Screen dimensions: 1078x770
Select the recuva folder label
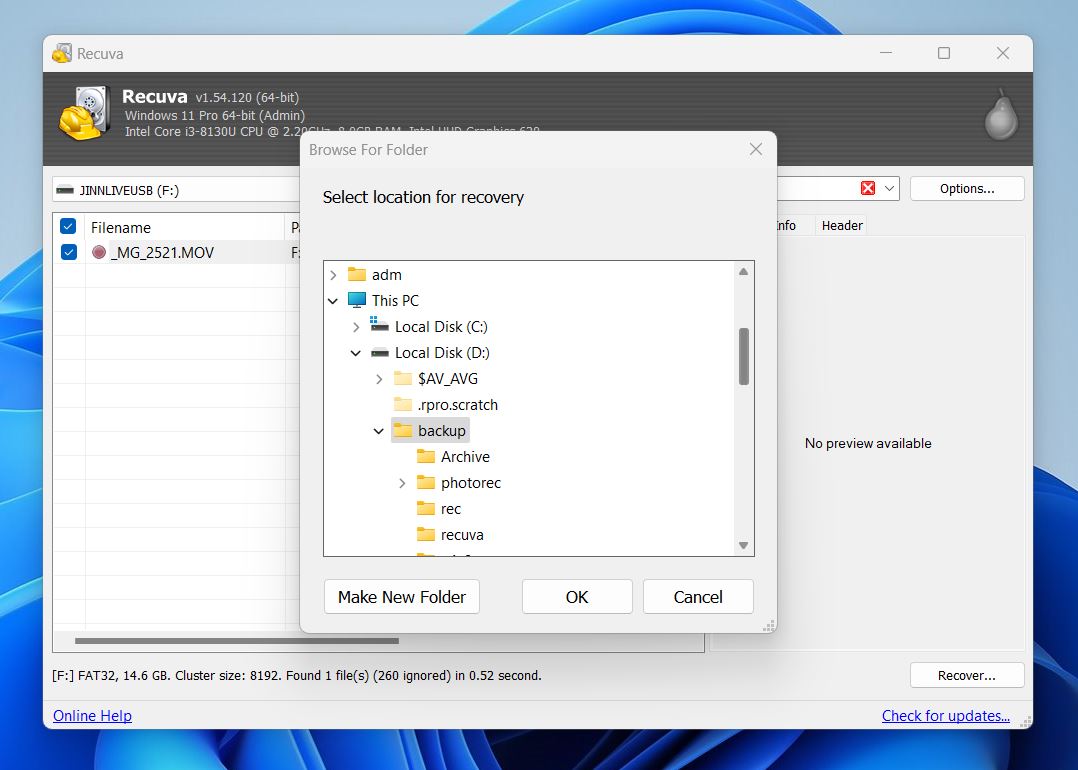462,535
